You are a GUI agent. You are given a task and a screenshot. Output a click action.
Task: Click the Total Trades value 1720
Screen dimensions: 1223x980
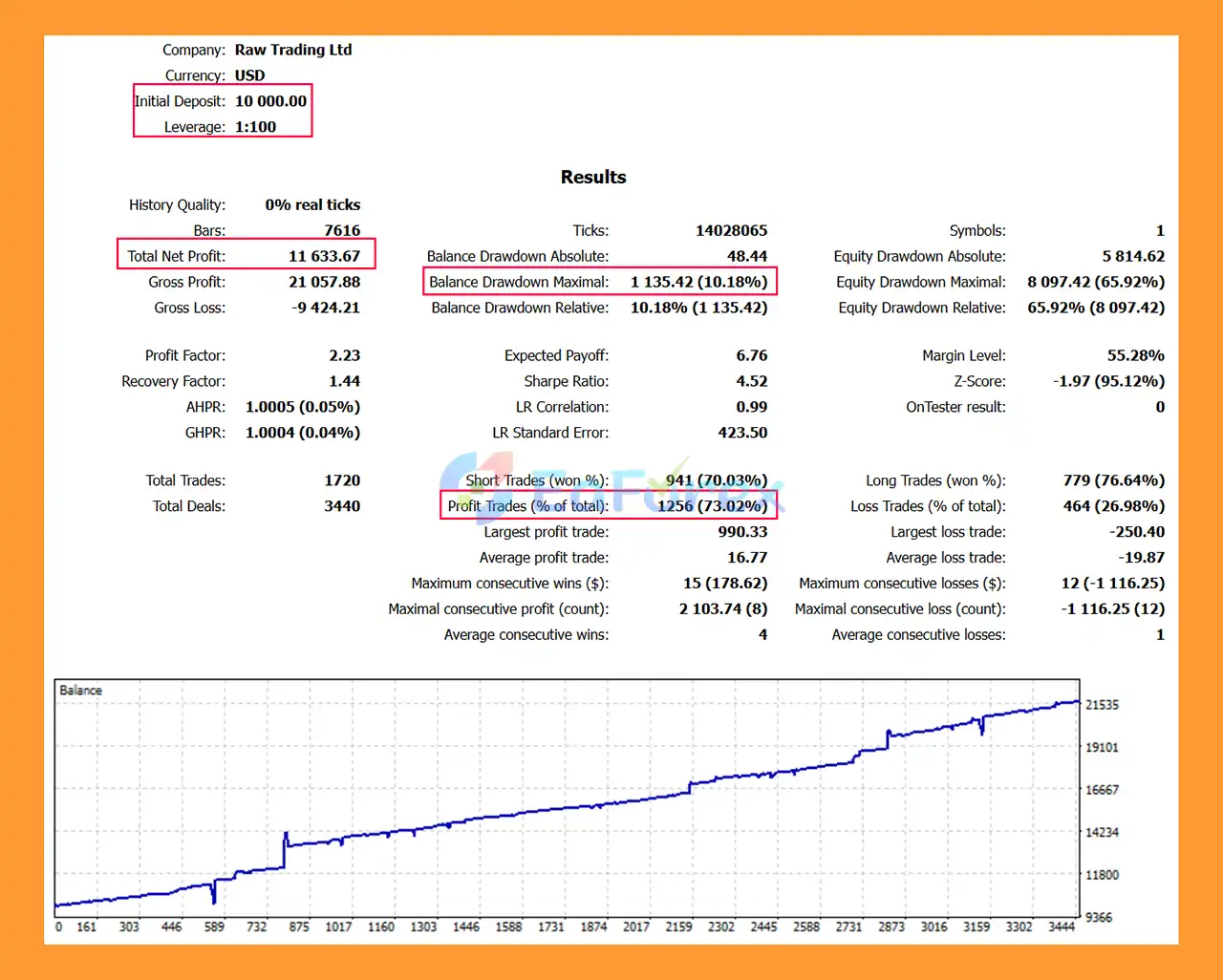pyautogui.click(x=341, y=480)
